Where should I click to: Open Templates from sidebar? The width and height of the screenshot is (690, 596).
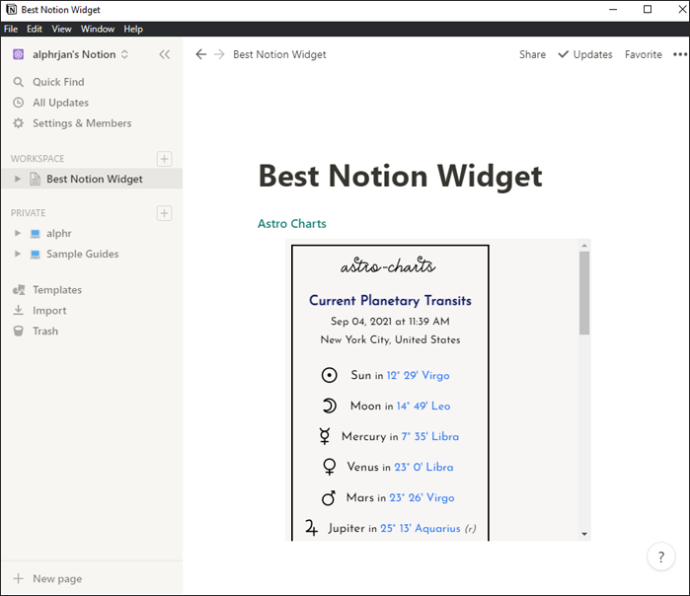click(57, 290)
